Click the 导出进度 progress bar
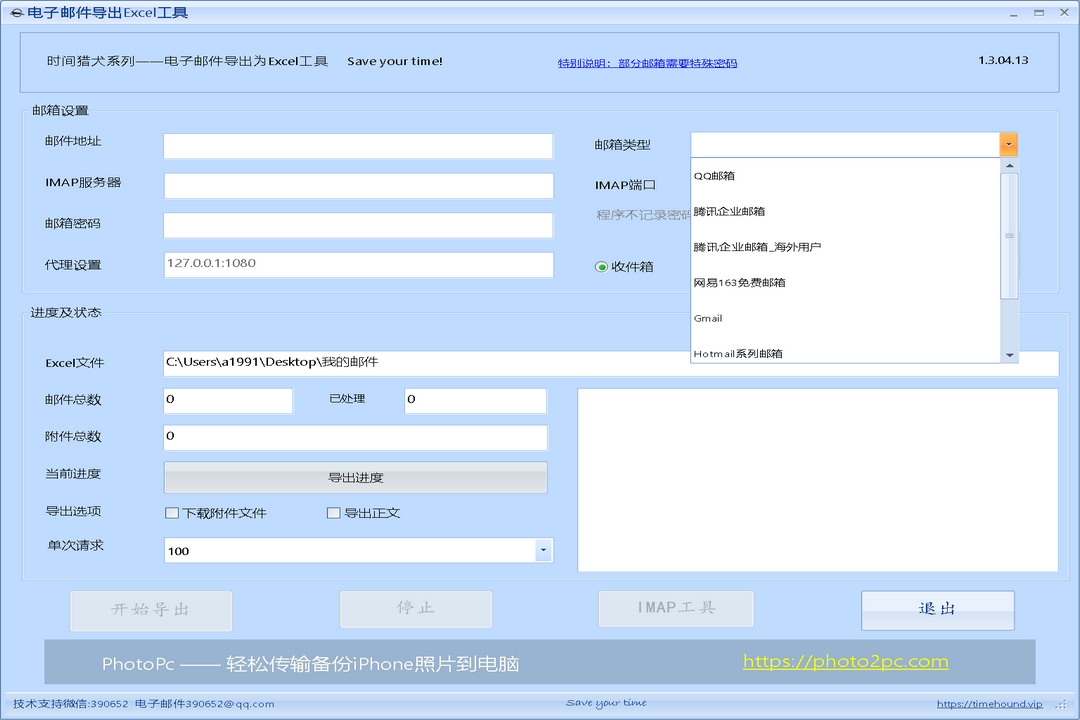 coord(355,477)
